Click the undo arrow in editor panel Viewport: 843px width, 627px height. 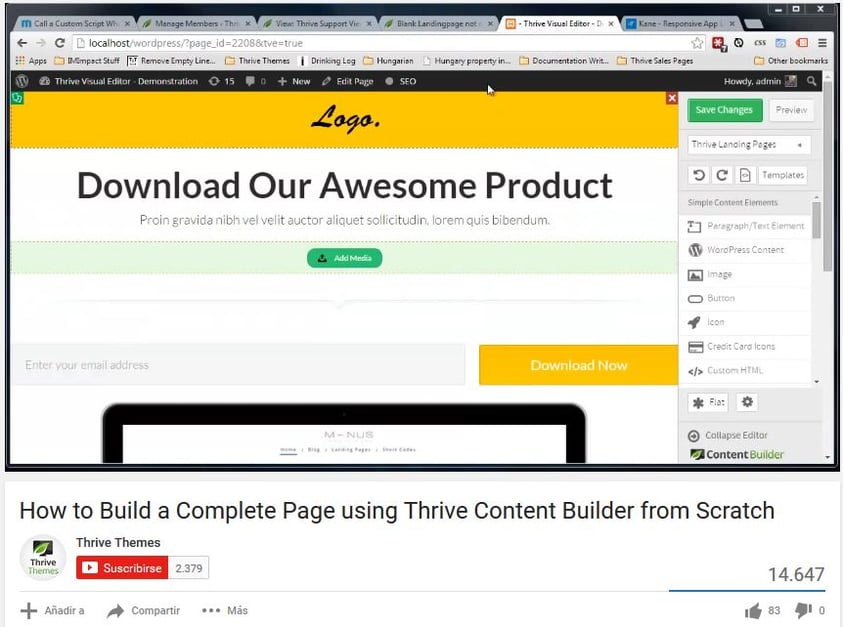pos(699,175)
